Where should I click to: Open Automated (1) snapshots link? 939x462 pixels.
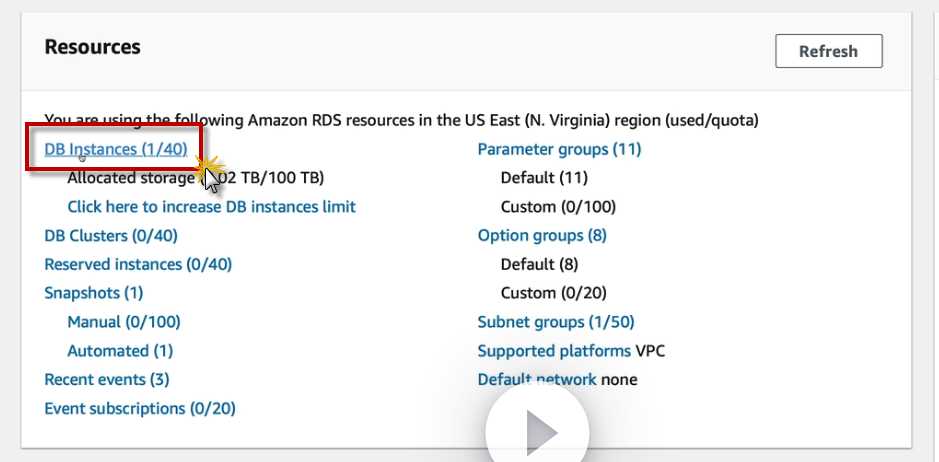119,351
